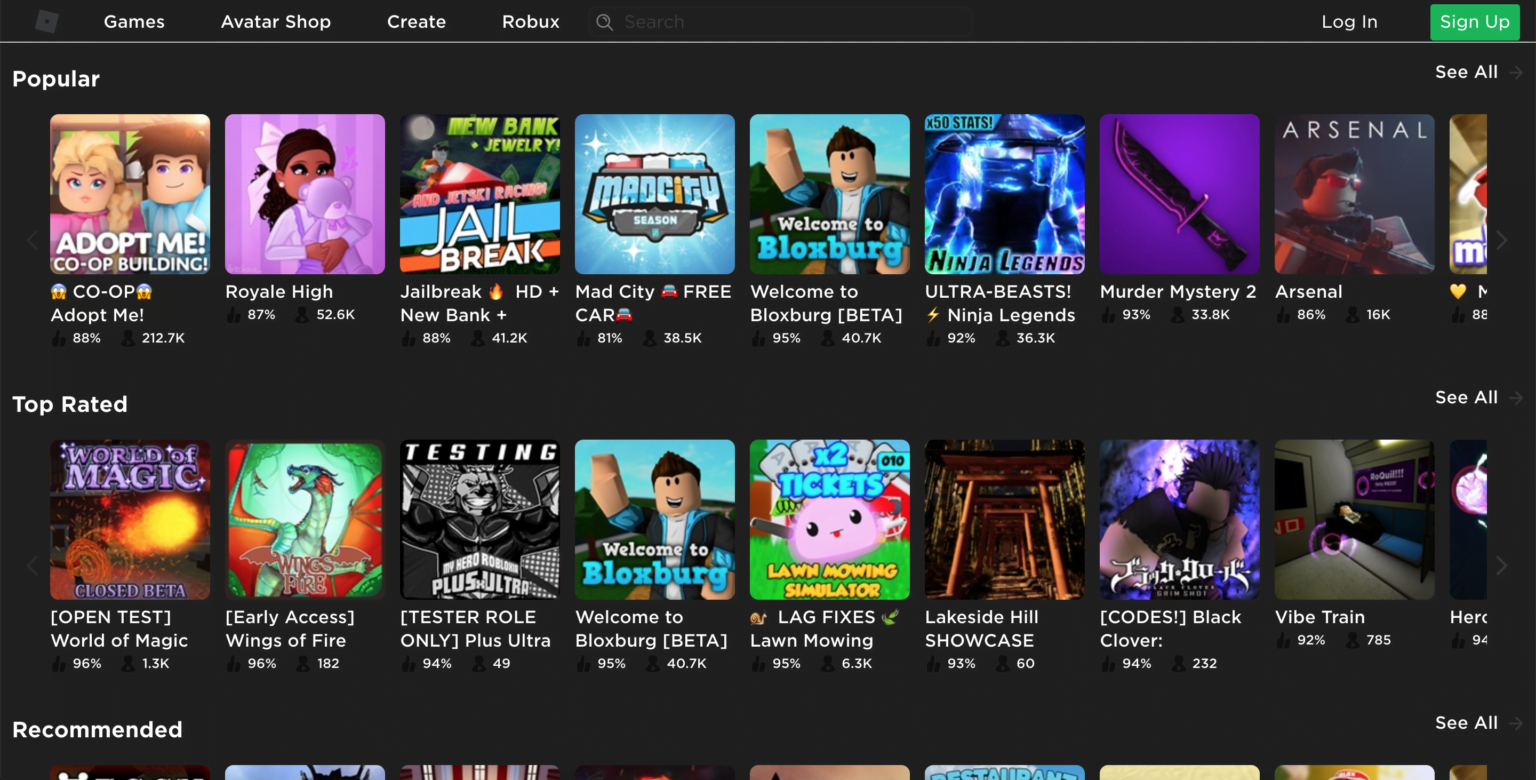Click the Roblox logo icon
This screenshot has width=1536, height=780.
click(46, 21)
